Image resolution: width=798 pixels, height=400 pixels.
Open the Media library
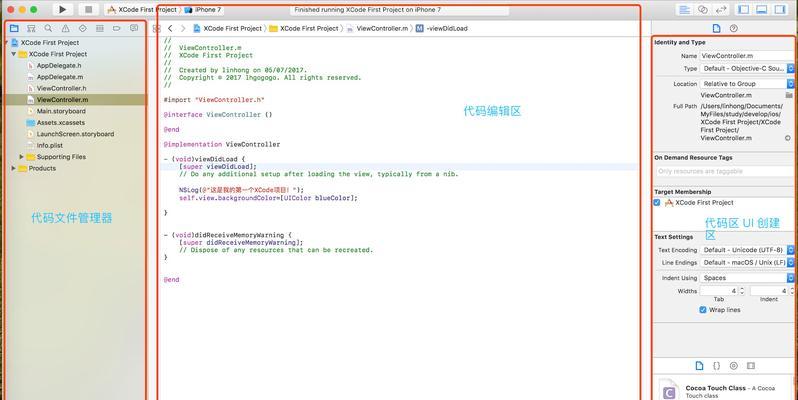coord(751,366)
